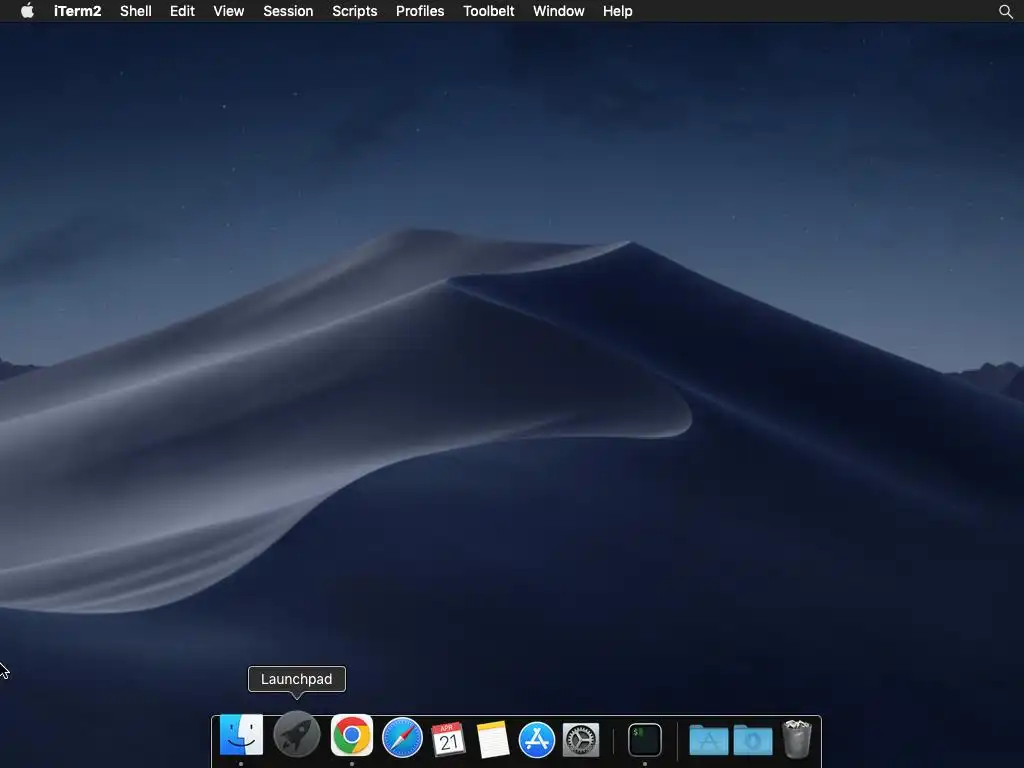Open the Notes app in Dock

click(492, 739)
